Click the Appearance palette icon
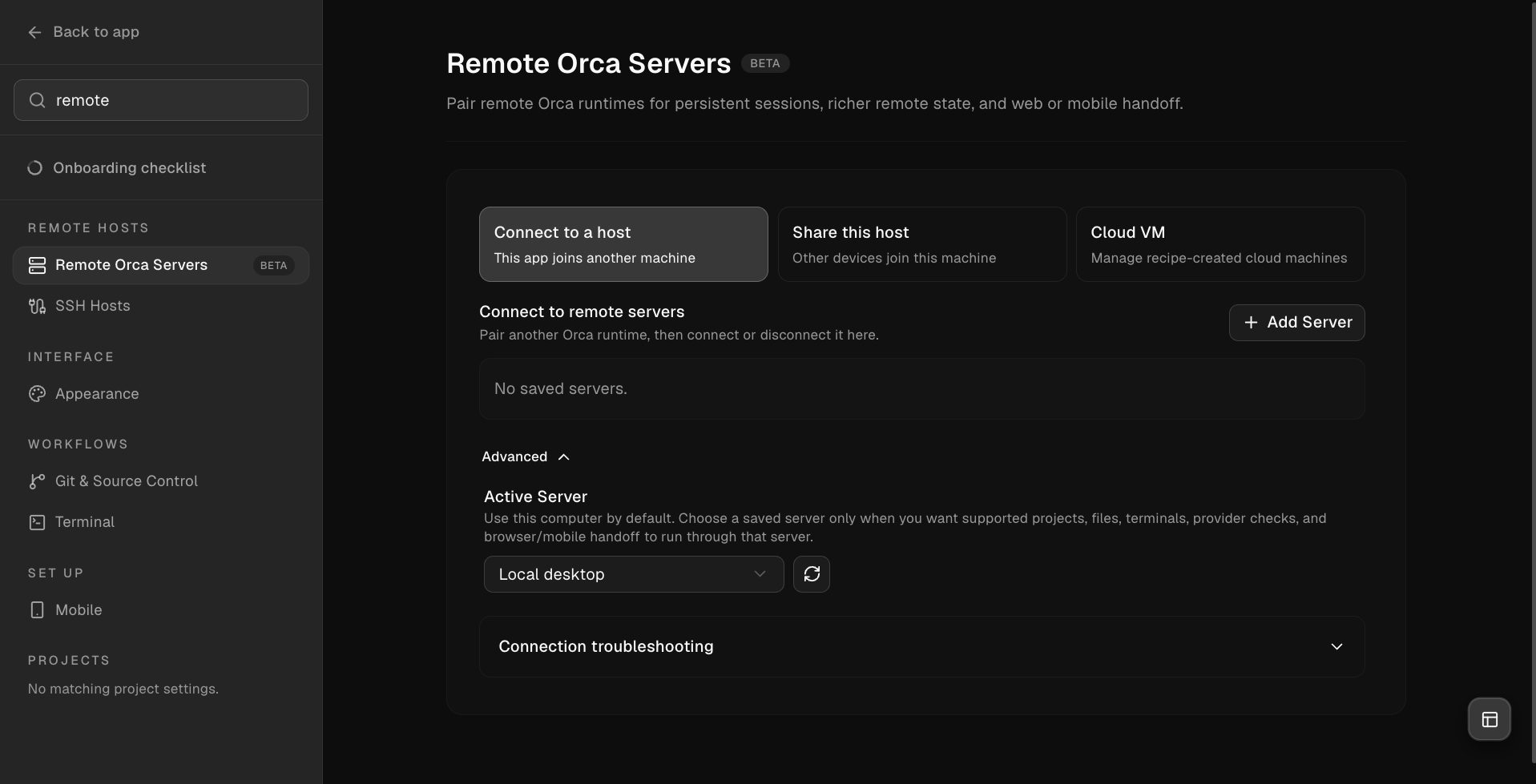Viewport: 1536px width, 784px height. (x=37, y=394)
